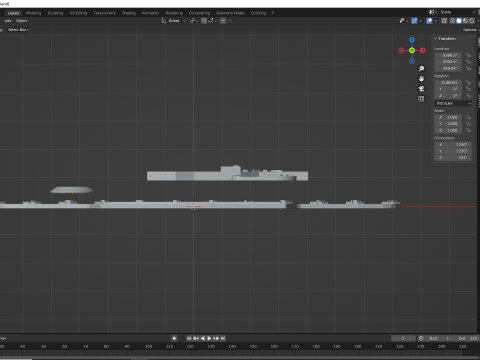The image size is (480, 360).
Task: Lock the X location value
Action: 468,55
